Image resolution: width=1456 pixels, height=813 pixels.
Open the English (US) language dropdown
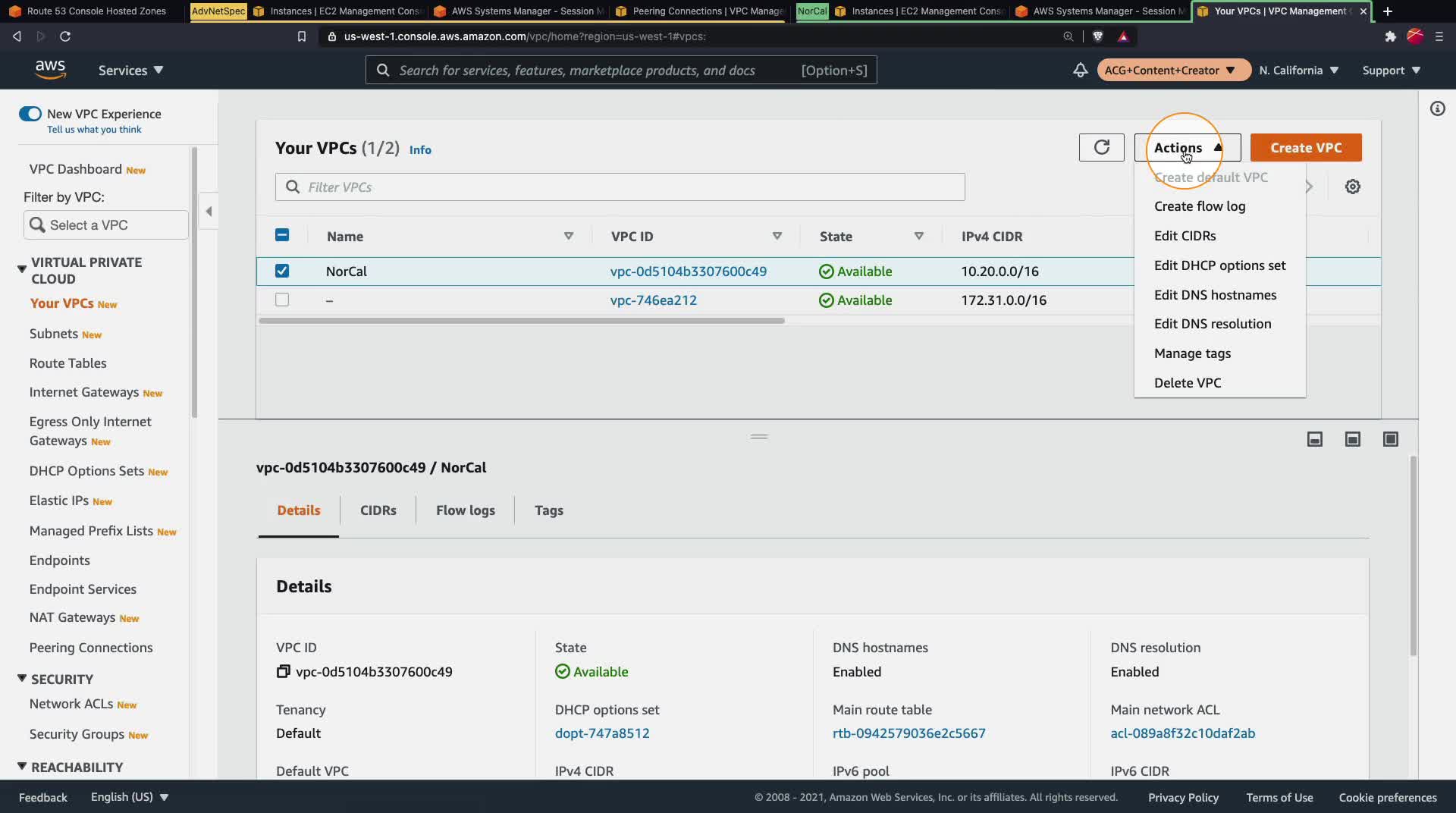(x=130, y=797)
